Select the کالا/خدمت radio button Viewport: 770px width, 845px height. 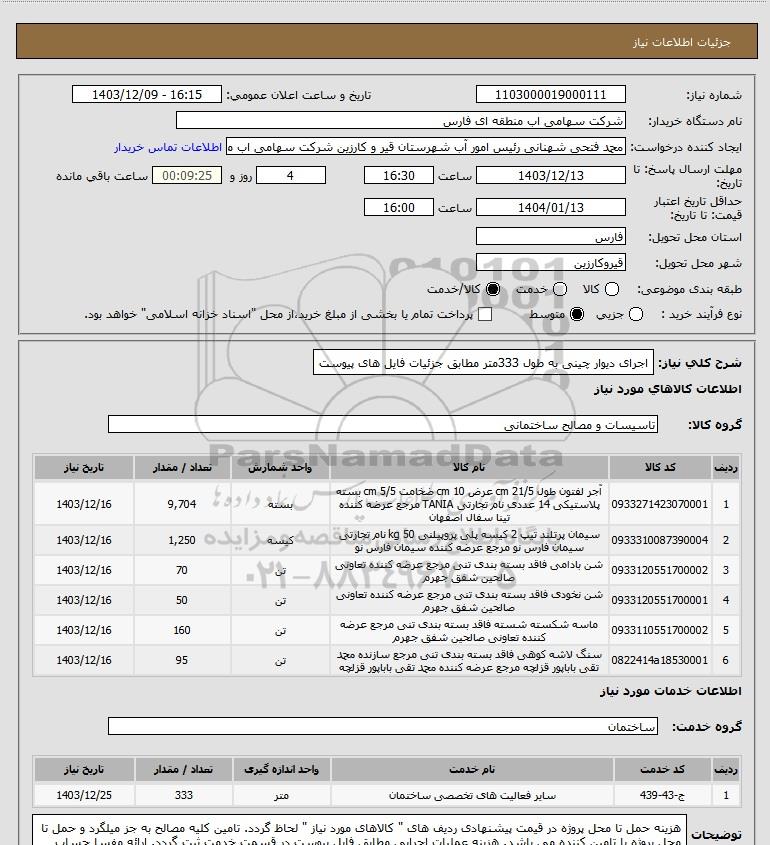(492, 289)
